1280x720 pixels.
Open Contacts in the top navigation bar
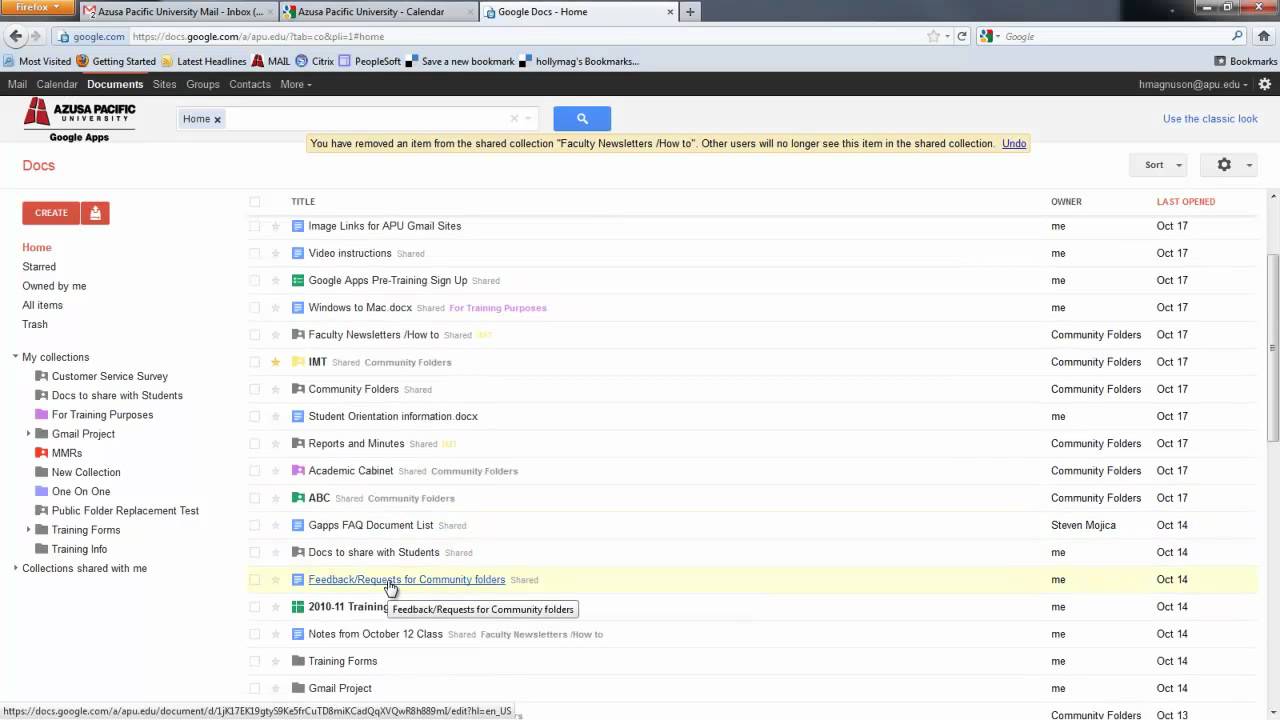(x=250, y=84)
